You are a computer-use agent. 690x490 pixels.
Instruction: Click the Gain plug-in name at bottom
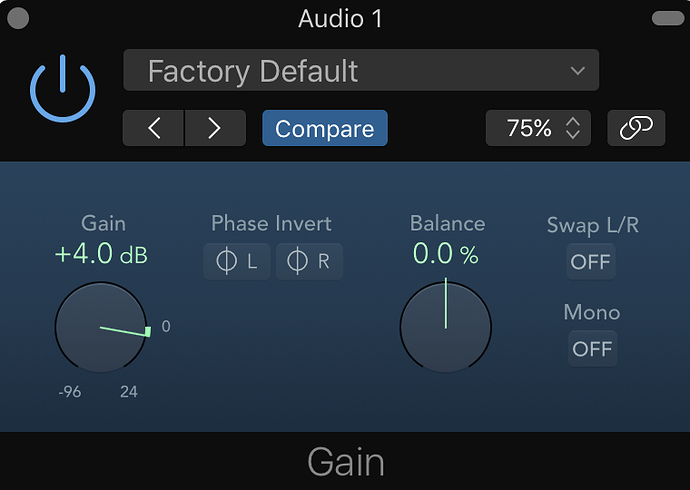(x=345, y=462)
